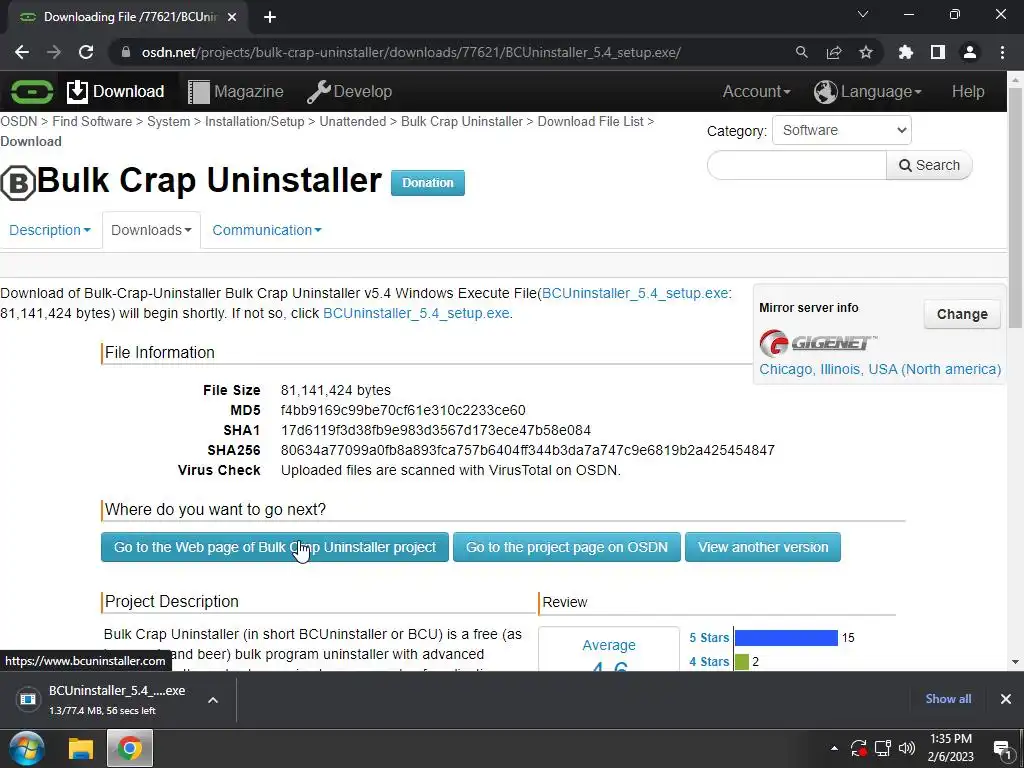The image size is (1024, 768).
Task: Click the Bulk Crap Uninstaller logo icon
Action: [x=18, y=183]
